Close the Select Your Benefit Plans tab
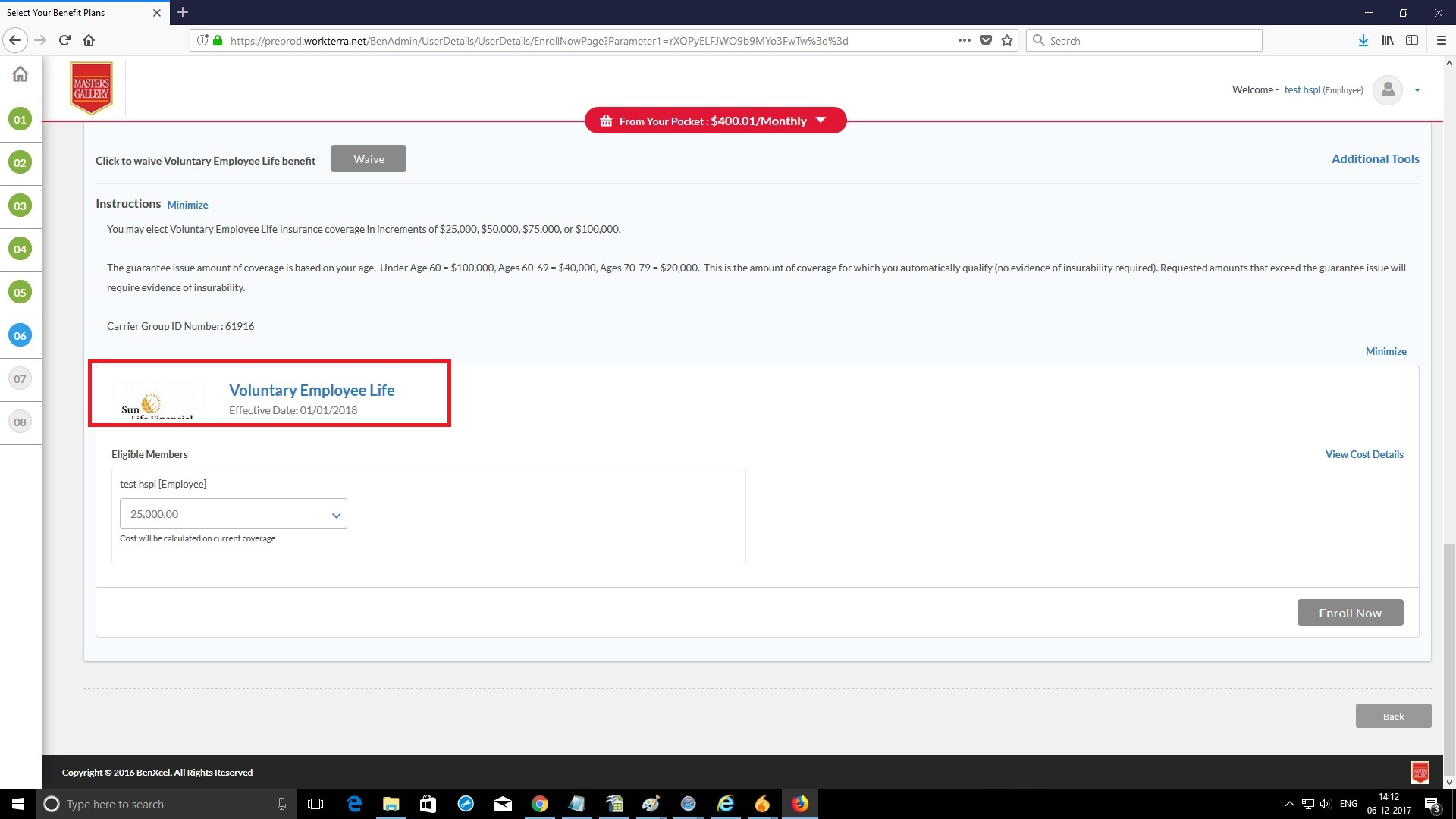Viewport: 1456px width, 819px height. tap(156, 13)
